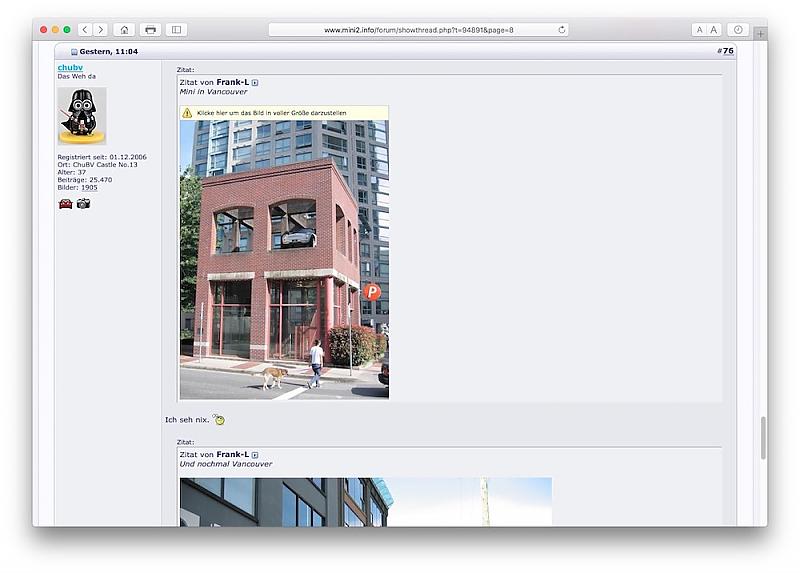The width and height of the screenshot is (800, 573).
Task: Click the mini2.info address bar
Action: (418, 30)
